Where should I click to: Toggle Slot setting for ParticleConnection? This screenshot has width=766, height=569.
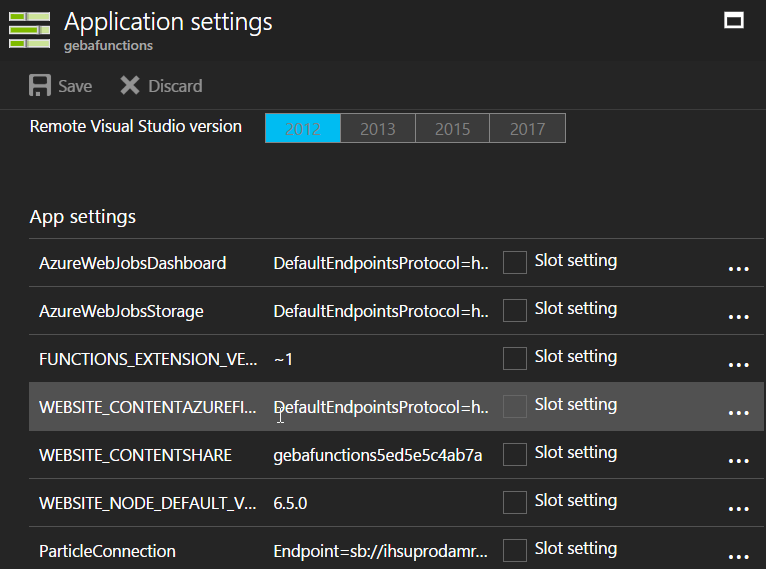point(514,551)
